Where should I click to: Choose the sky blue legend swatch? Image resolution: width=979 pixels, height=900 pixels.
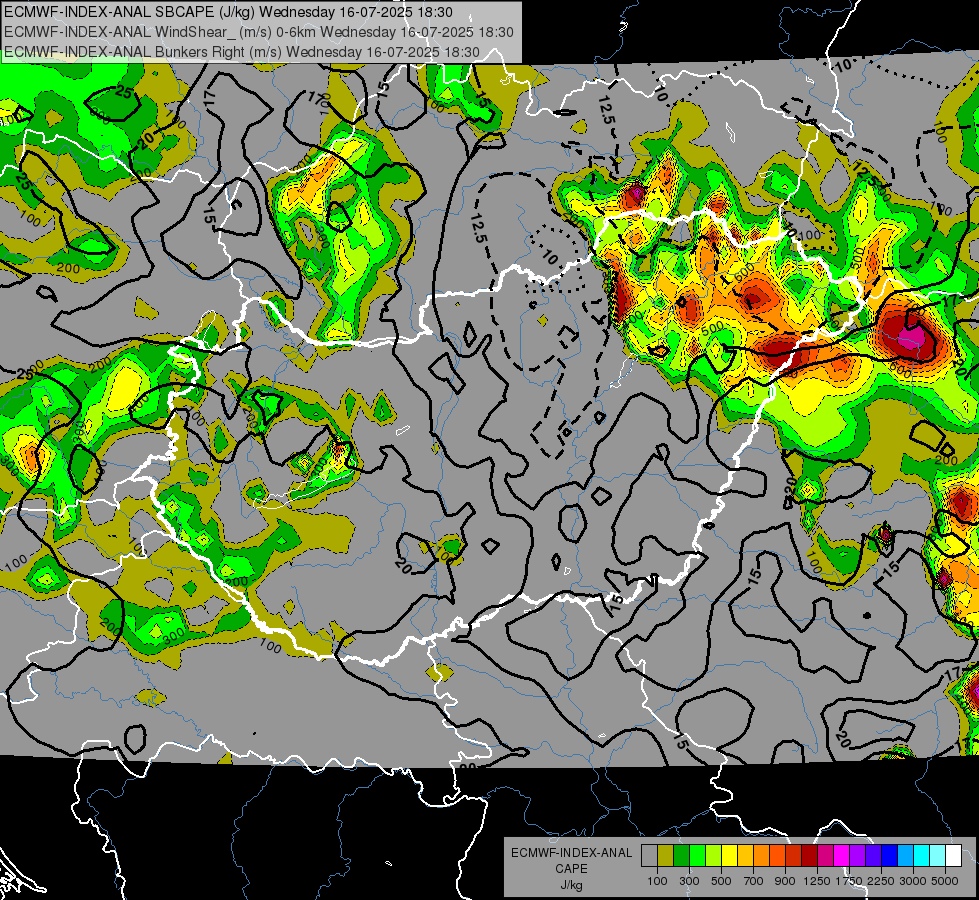(x=906, y=856)
